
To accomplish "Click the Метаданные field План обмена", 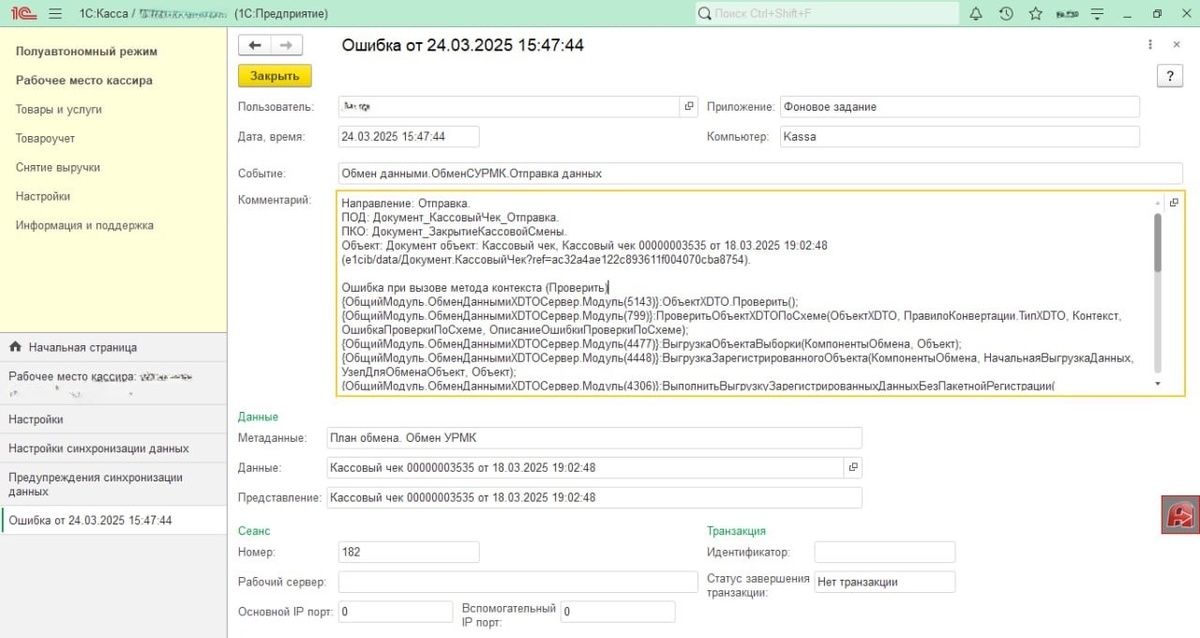I will 594,437.
